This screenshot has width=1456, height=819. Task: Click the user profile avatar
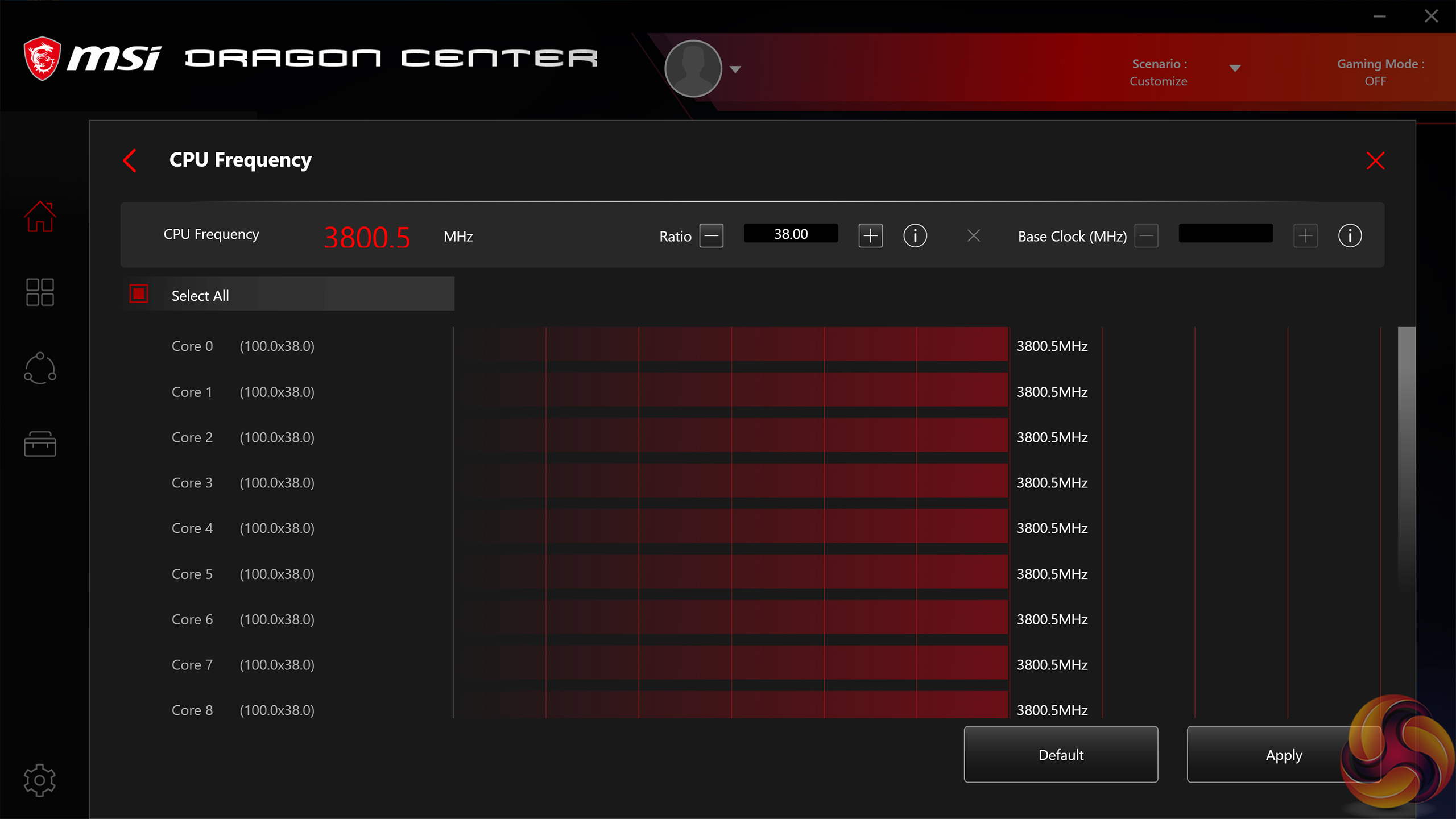click(x=693, y=69)
